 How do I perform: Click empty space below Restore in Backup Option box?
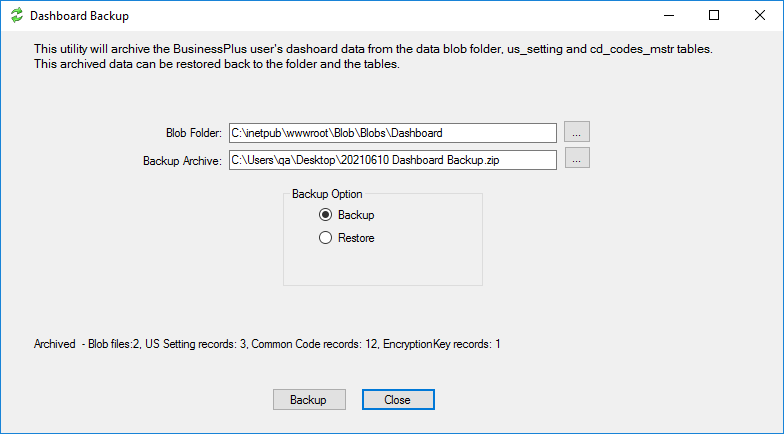(x=382, y=266)
